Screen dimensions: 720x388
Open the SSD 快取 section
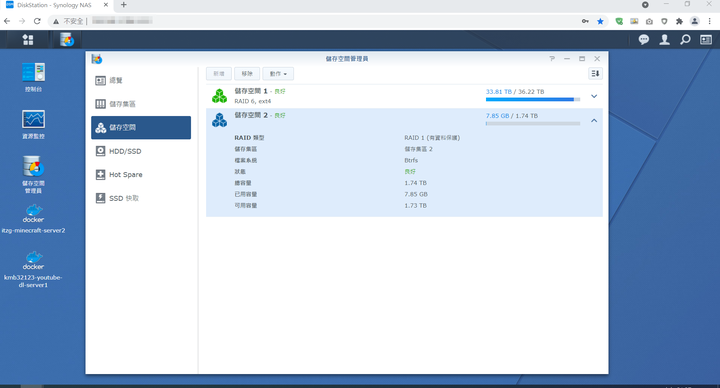(x=141, y=198)
